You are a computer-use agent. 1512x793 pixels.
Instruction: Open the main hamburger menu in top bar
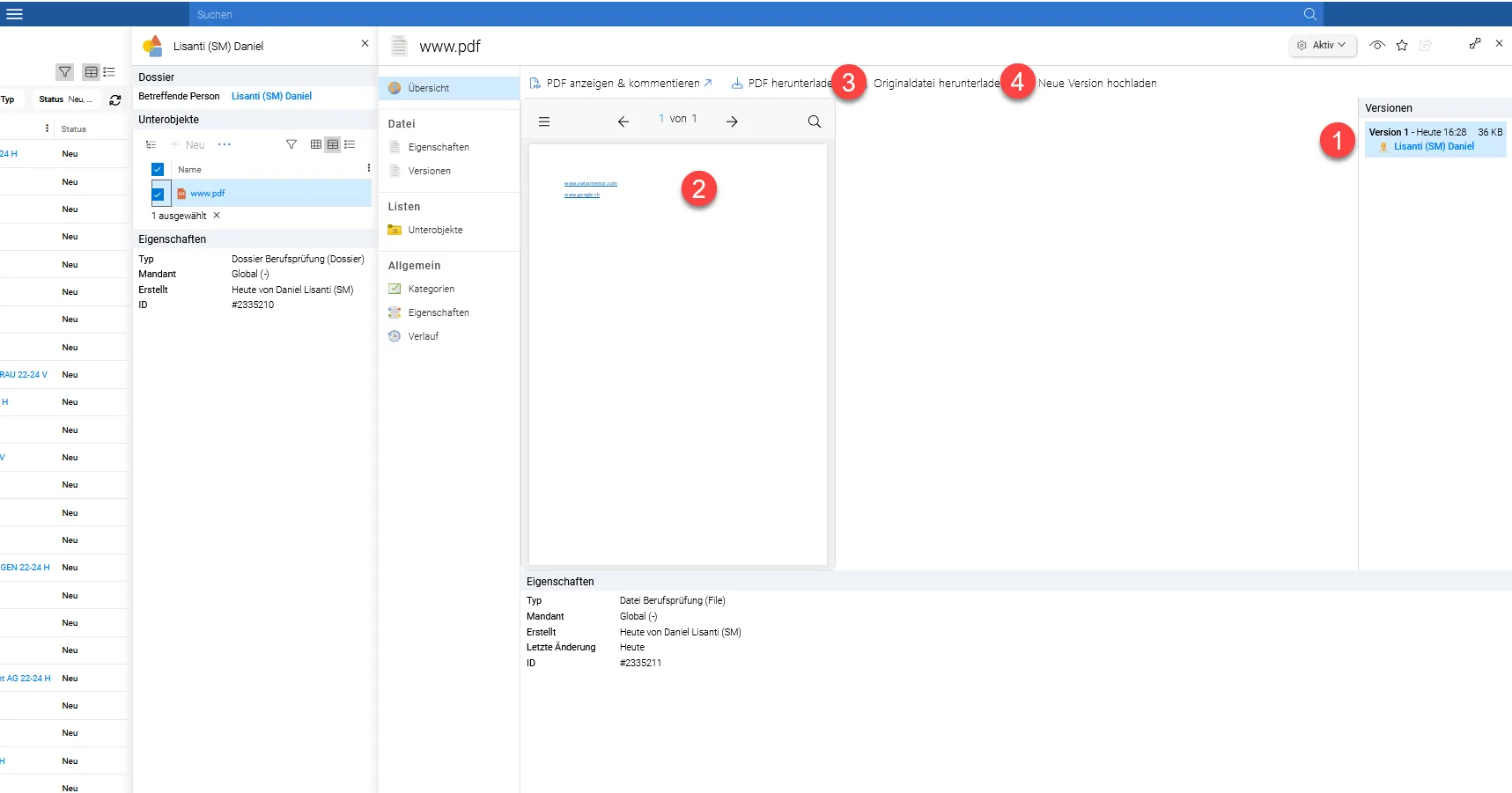coord(14,14)
